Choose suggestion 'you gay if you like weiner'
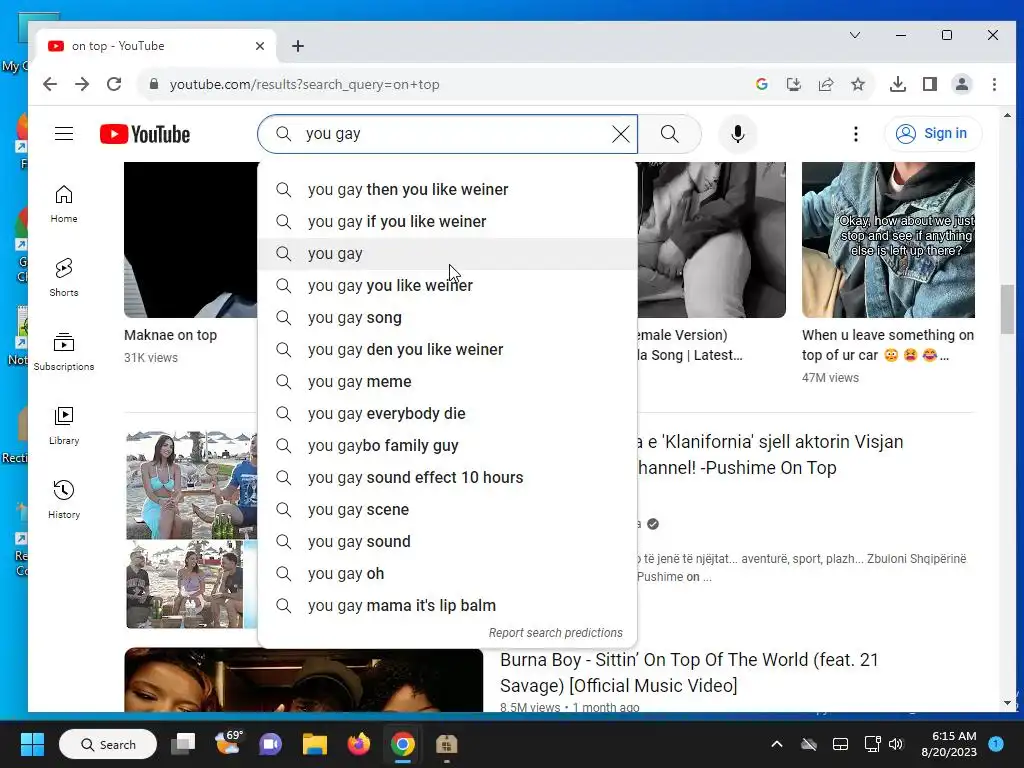Screen dimensions: 1024x768 click(x=447, y=221)
